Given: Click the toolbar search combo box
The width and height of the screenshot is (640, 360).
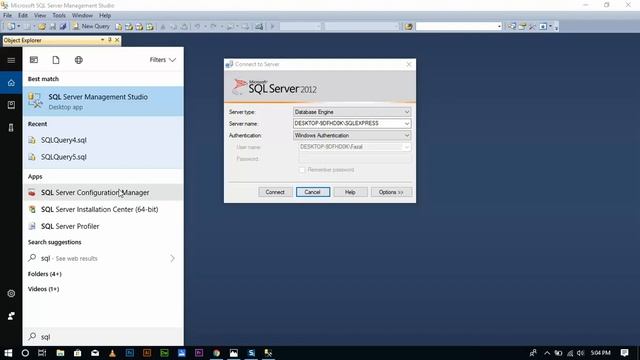Looking at the screenshot, I should point(458,27).
